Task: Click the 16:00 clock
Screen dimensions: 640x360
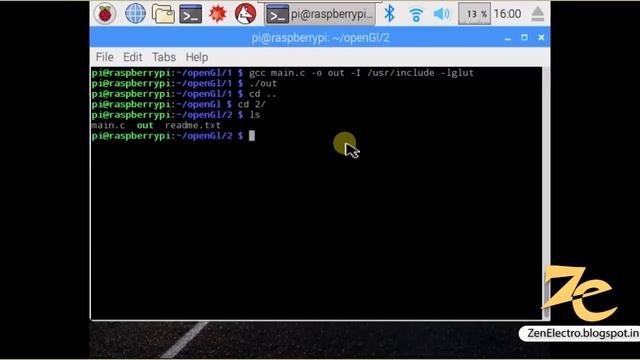Action: 507,14
